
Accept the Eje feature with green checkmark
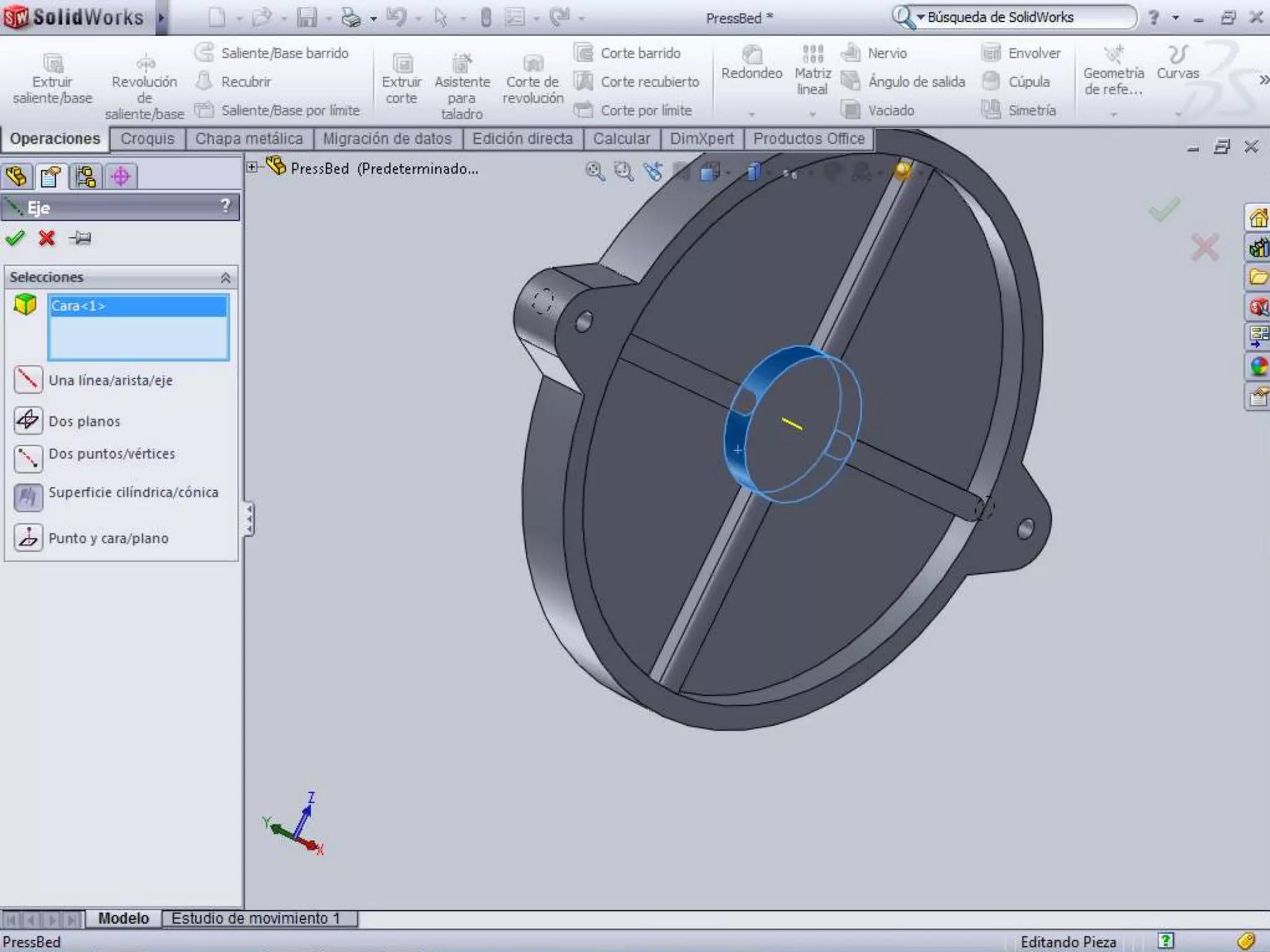point(15,238)
